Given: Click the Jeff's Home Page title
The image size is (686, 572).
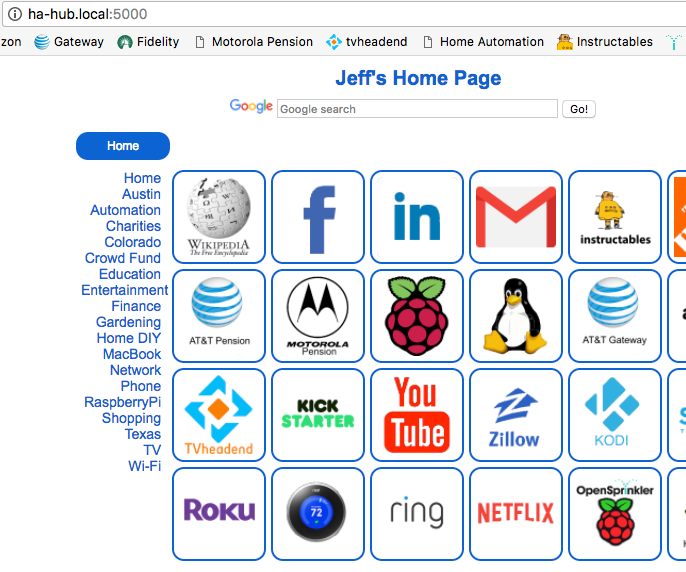Looking at the screenshot, I should coord(418,78).
